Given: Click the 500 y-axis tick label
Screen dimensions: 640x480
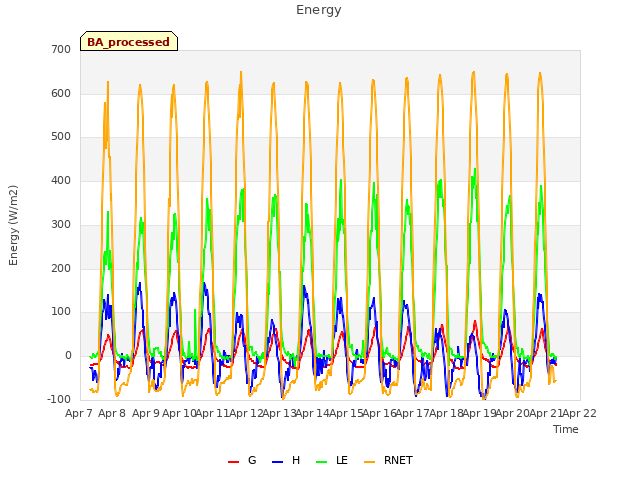Looking at the screenshot, I should [61, 137].
